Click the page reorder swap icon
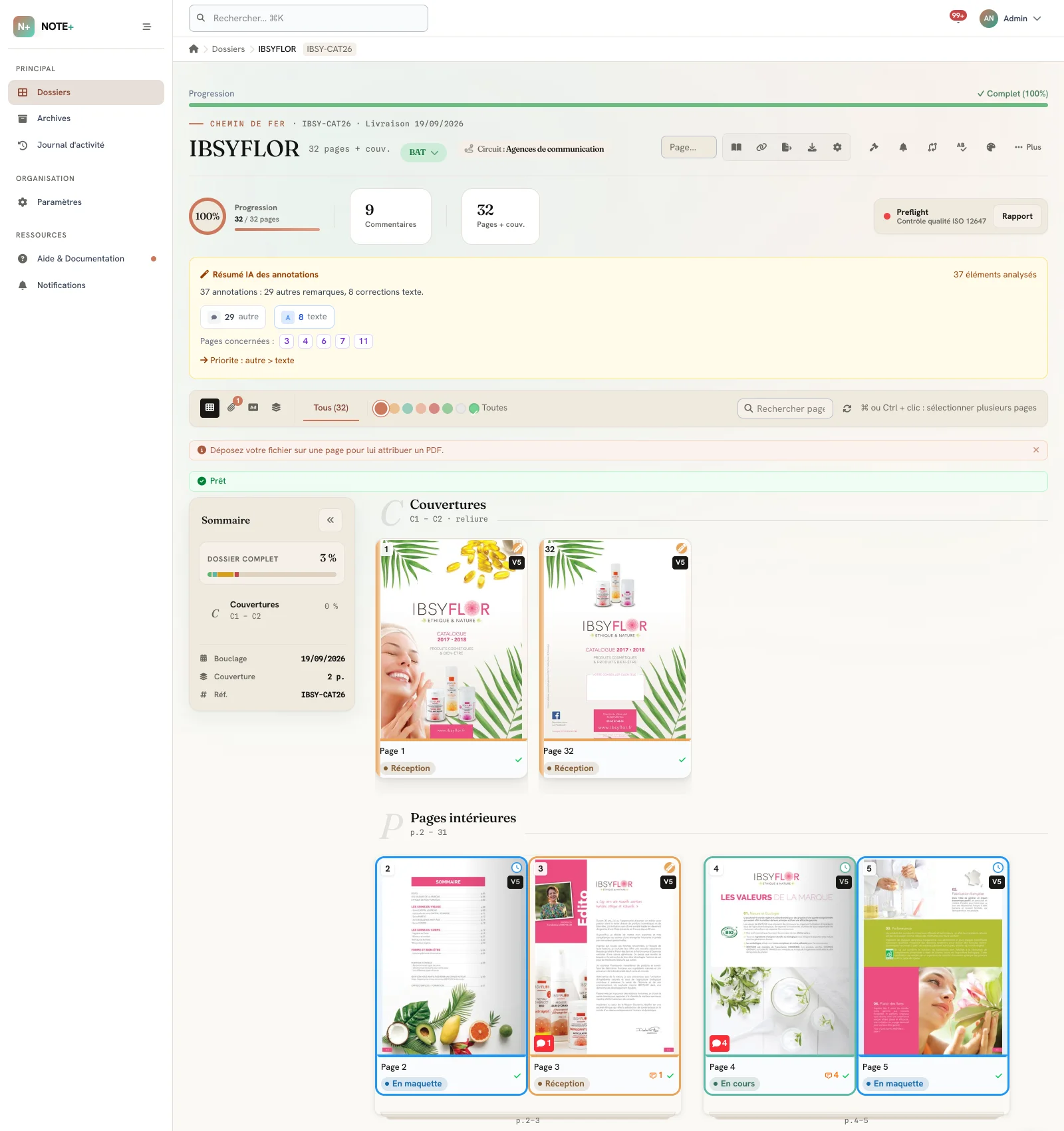Image resolution: width=1064 pixels, height=1131 pixels. tap(932, 147)
